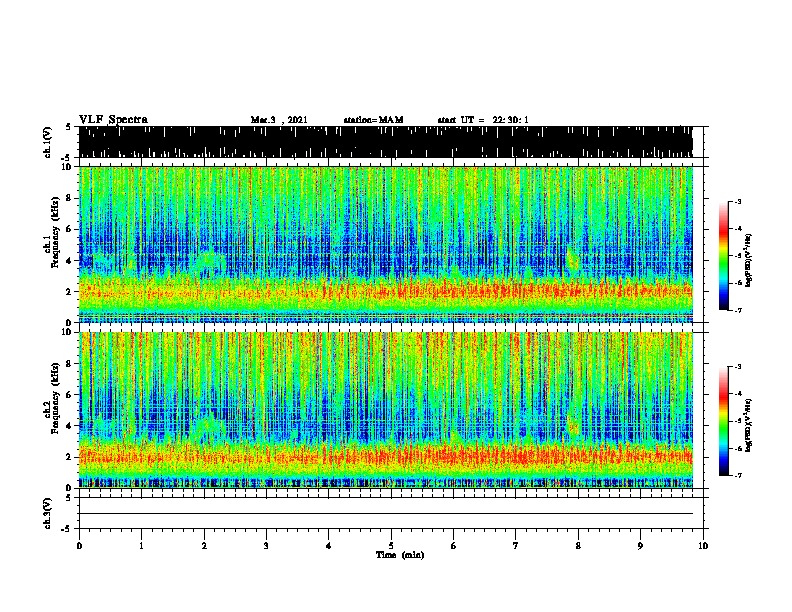Click the "-3" label on ch.2 color bar
The height and width of the screenshot is (612, 792).
pyautogui.click(x=737, y=367)
